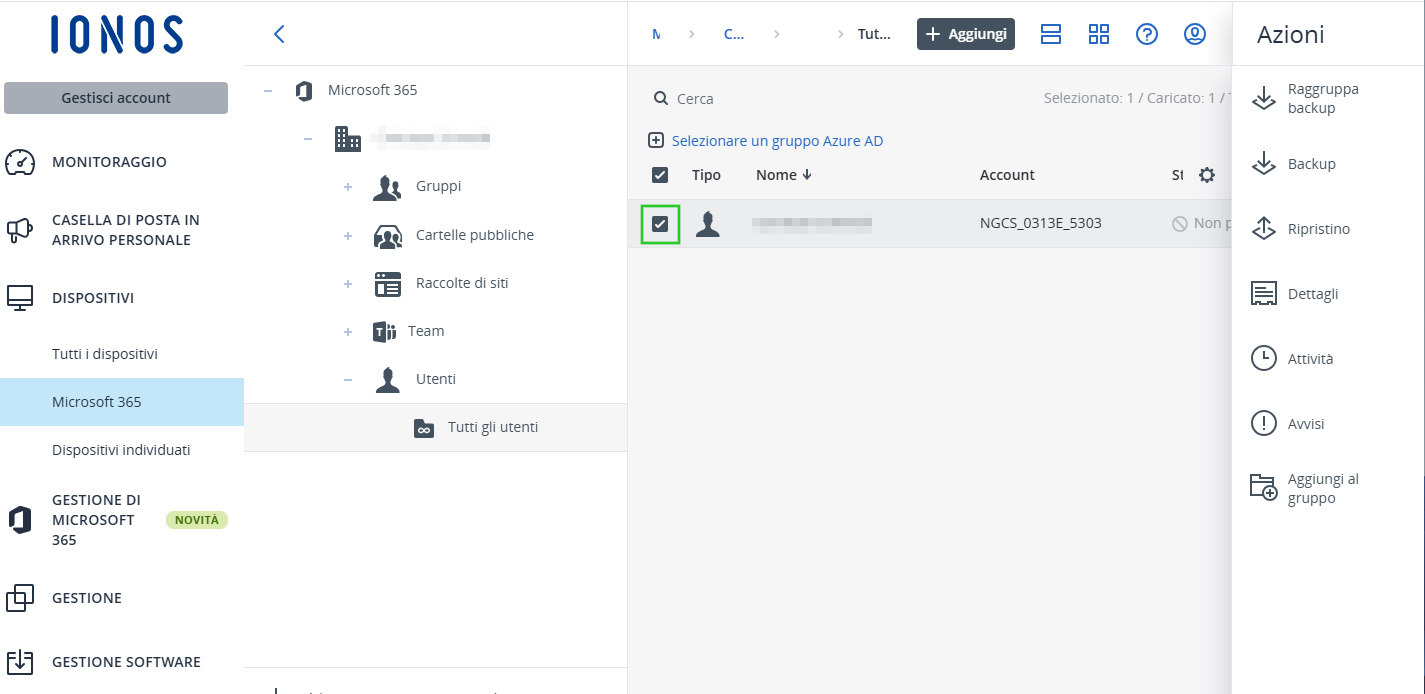Expand the Gruppi tree node

pos(348,187)
